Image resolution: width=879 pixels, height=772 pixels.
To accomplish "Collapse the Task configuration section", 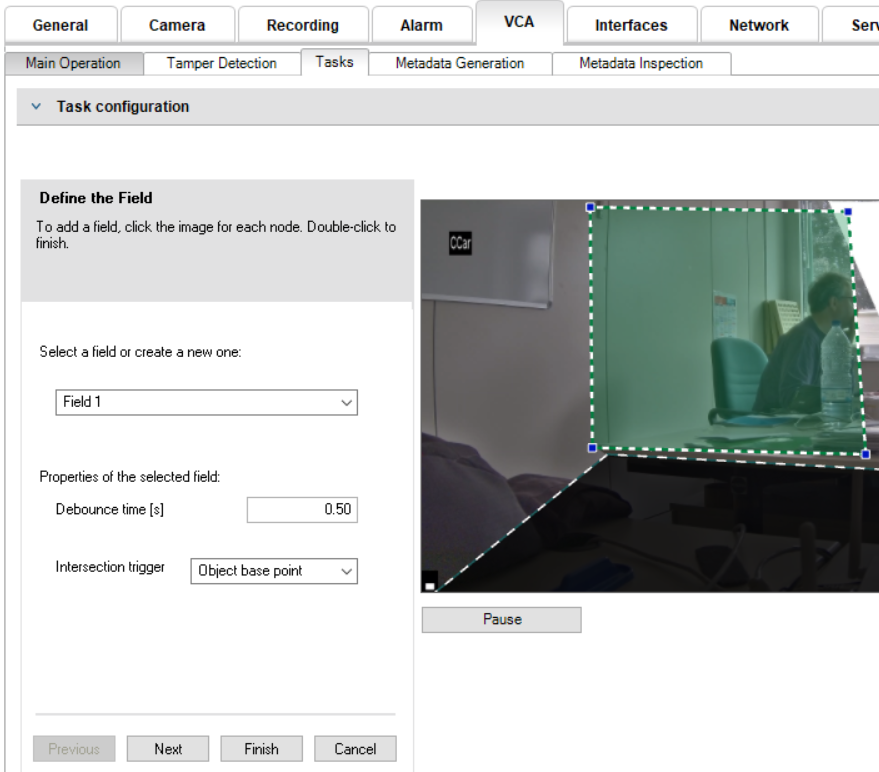I will (x=37, y=107).
